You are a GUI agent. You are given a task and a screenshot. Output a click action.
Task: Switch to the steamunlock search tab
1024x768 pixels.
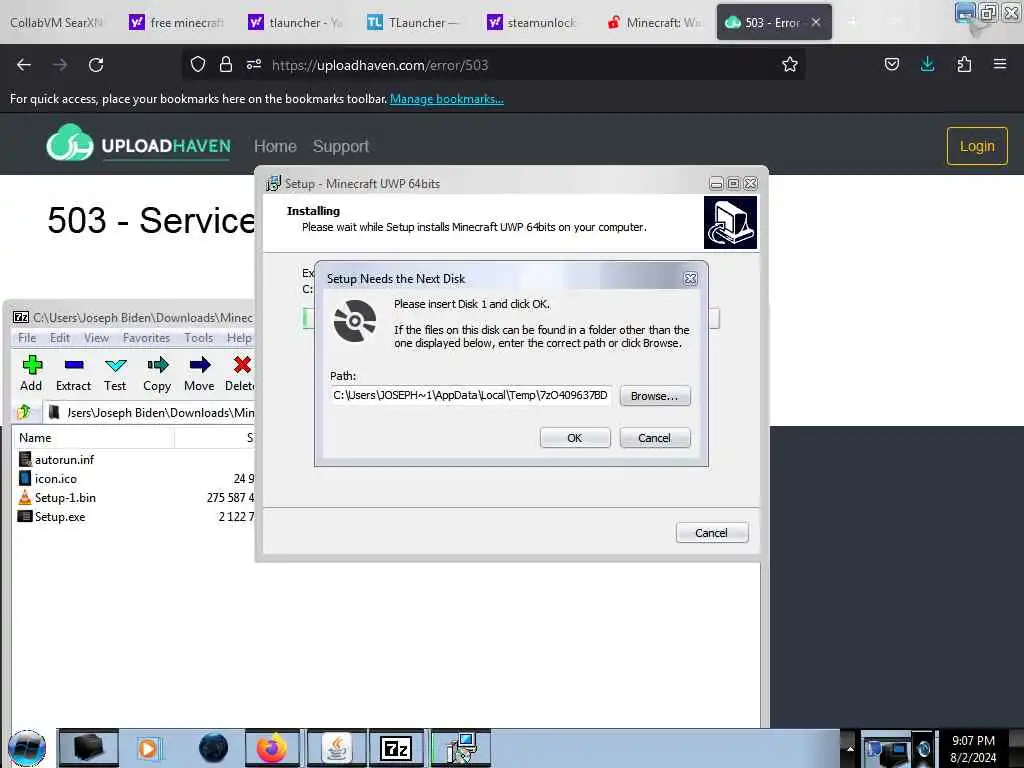coord(534,22)
